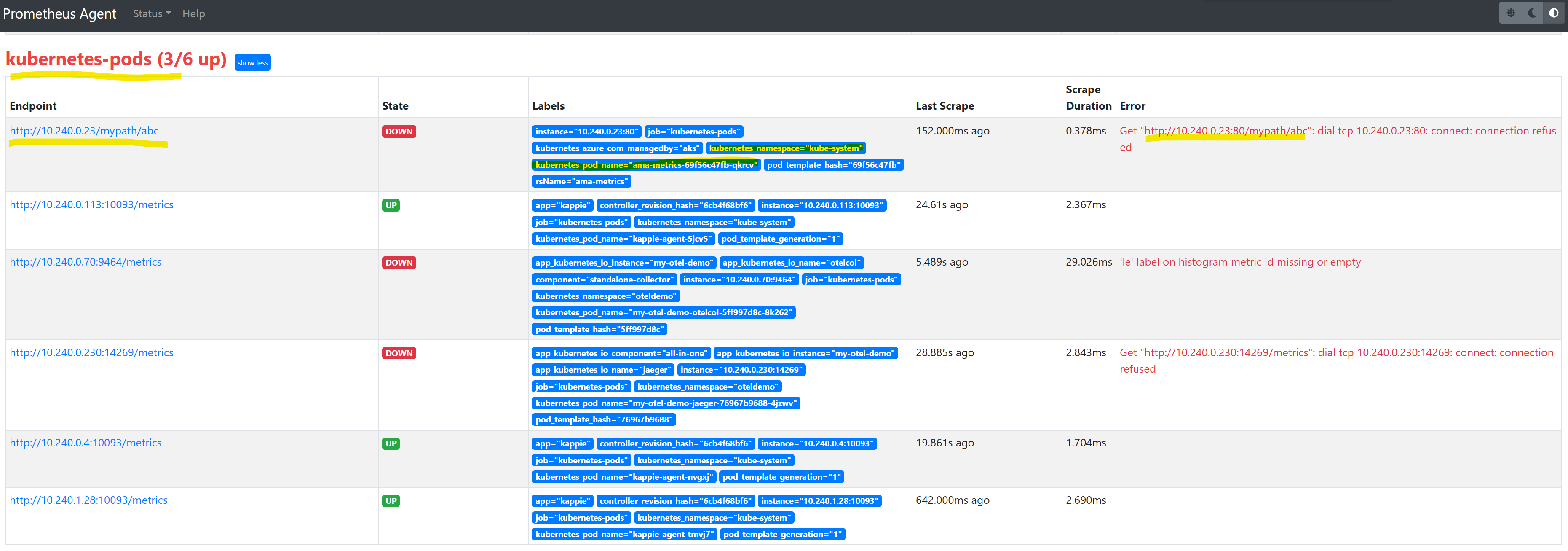
Task: Switch to the light theme sun icon
Action: click(1511, 13)
